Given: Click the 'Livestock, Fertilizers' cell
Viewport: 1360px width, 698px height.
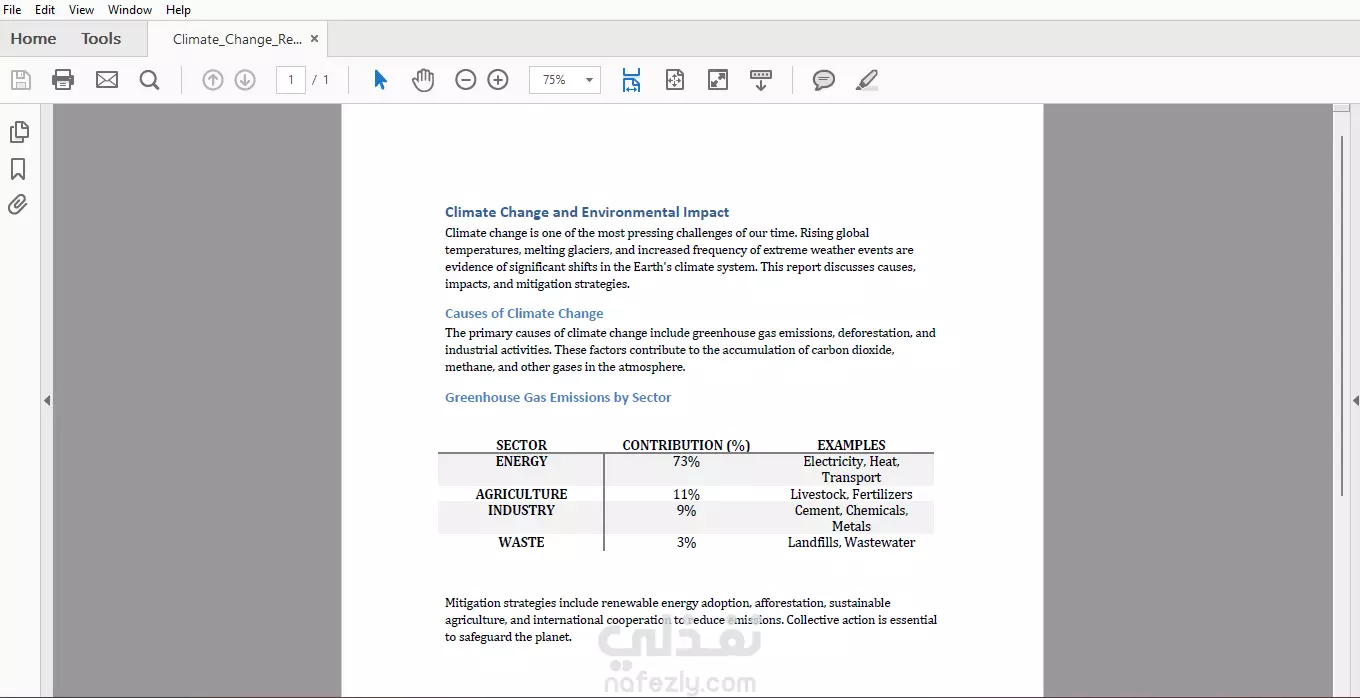Looking at the screenshot, I should (851, 494).
